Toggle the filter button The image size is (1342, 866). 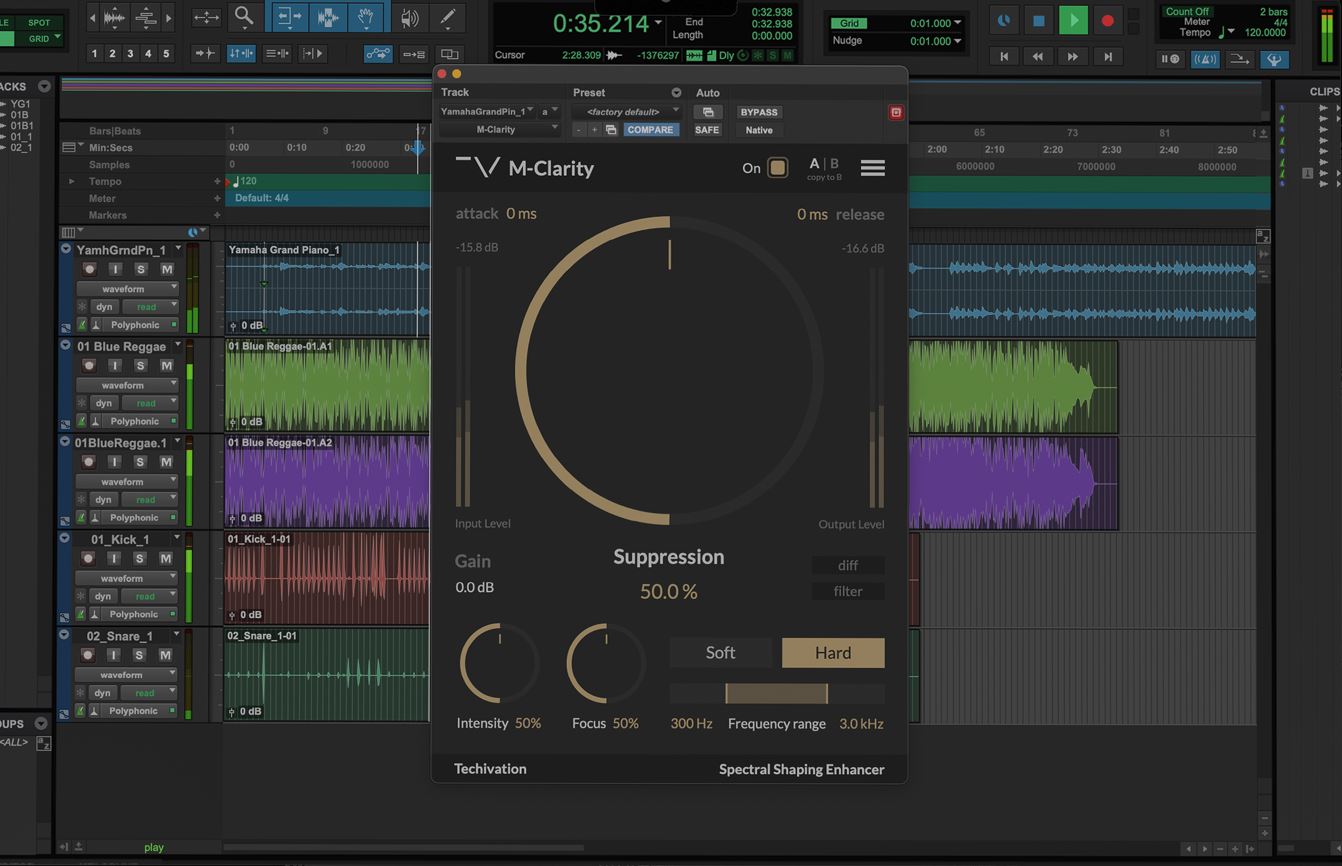coord(848,591)
